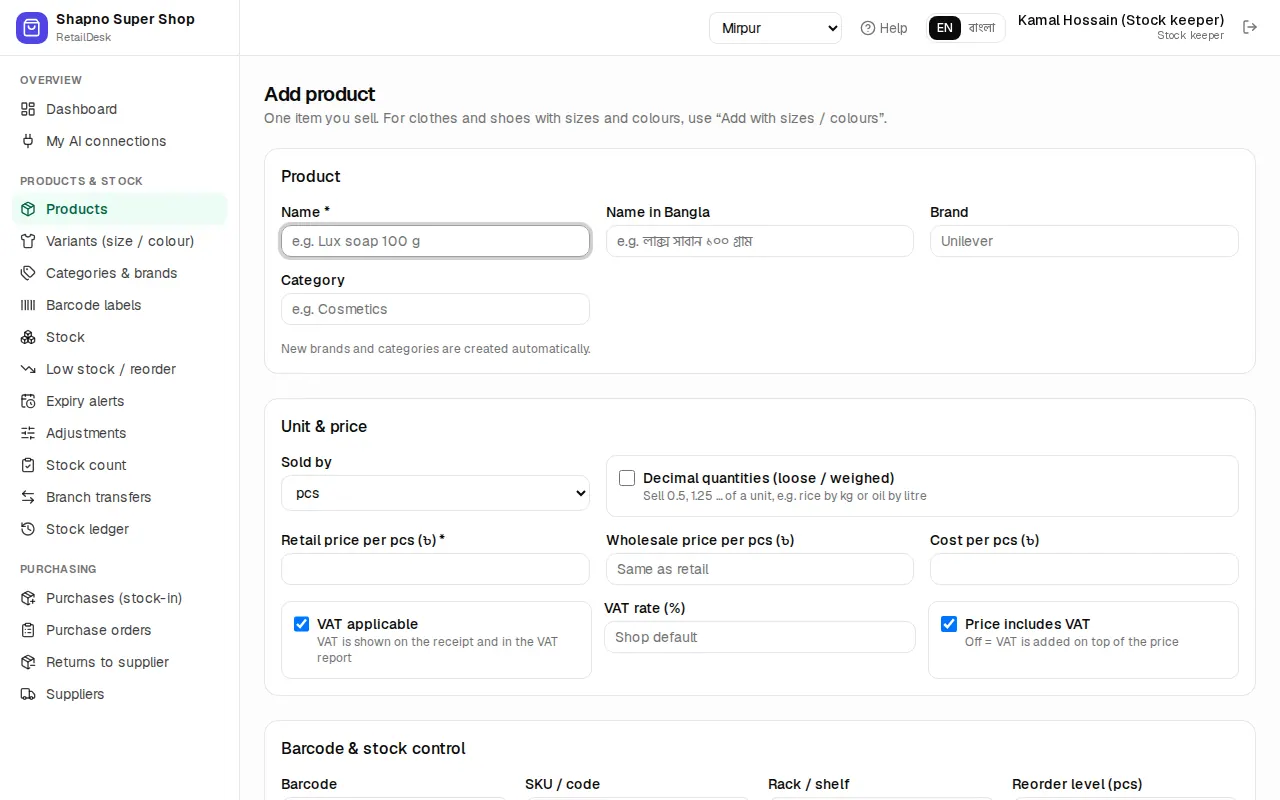Enable Decimal quantities checkbox
1280x800 pixels.
[627, 478]
